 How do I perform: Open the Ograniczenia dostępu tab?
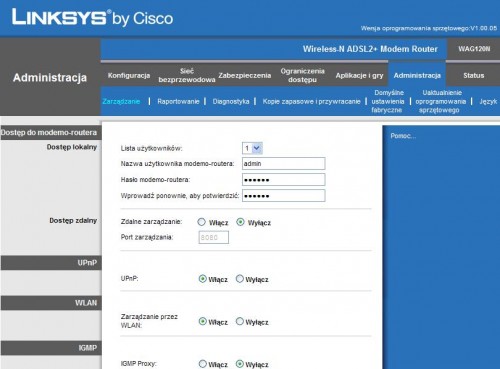[x=302, y=75]
